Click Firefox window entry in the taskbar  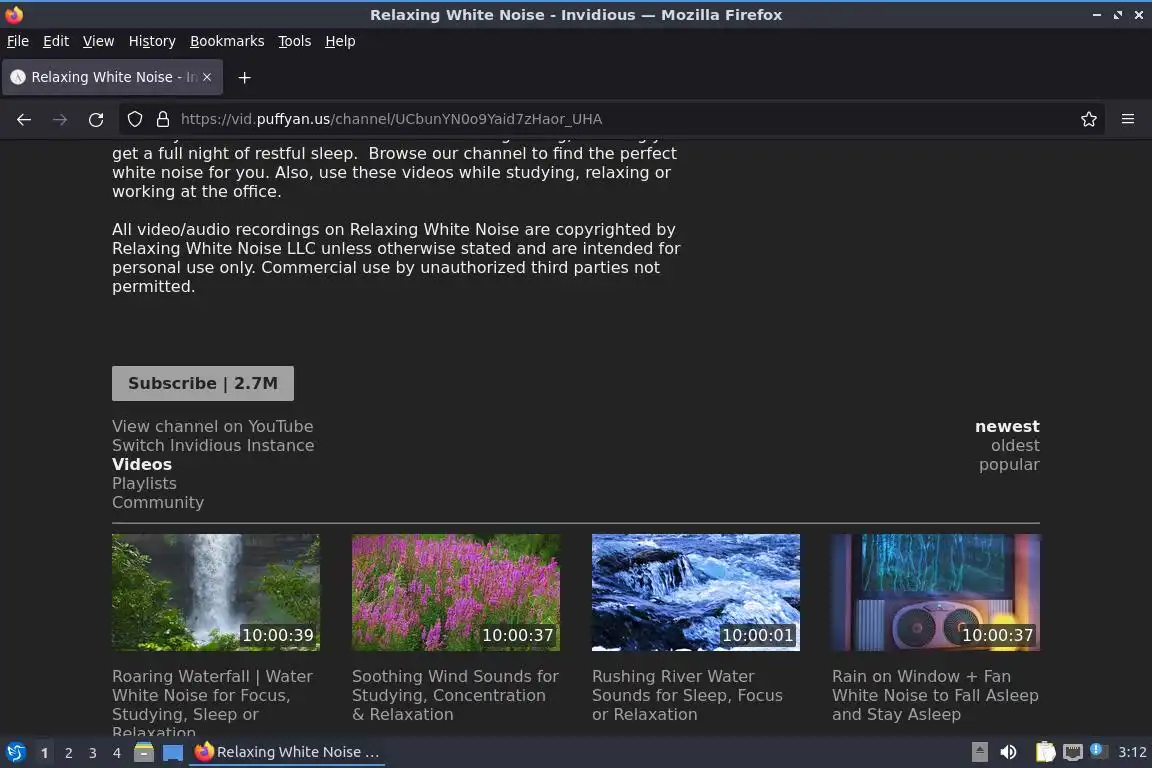pyautogui.click(x=287, y=752)
